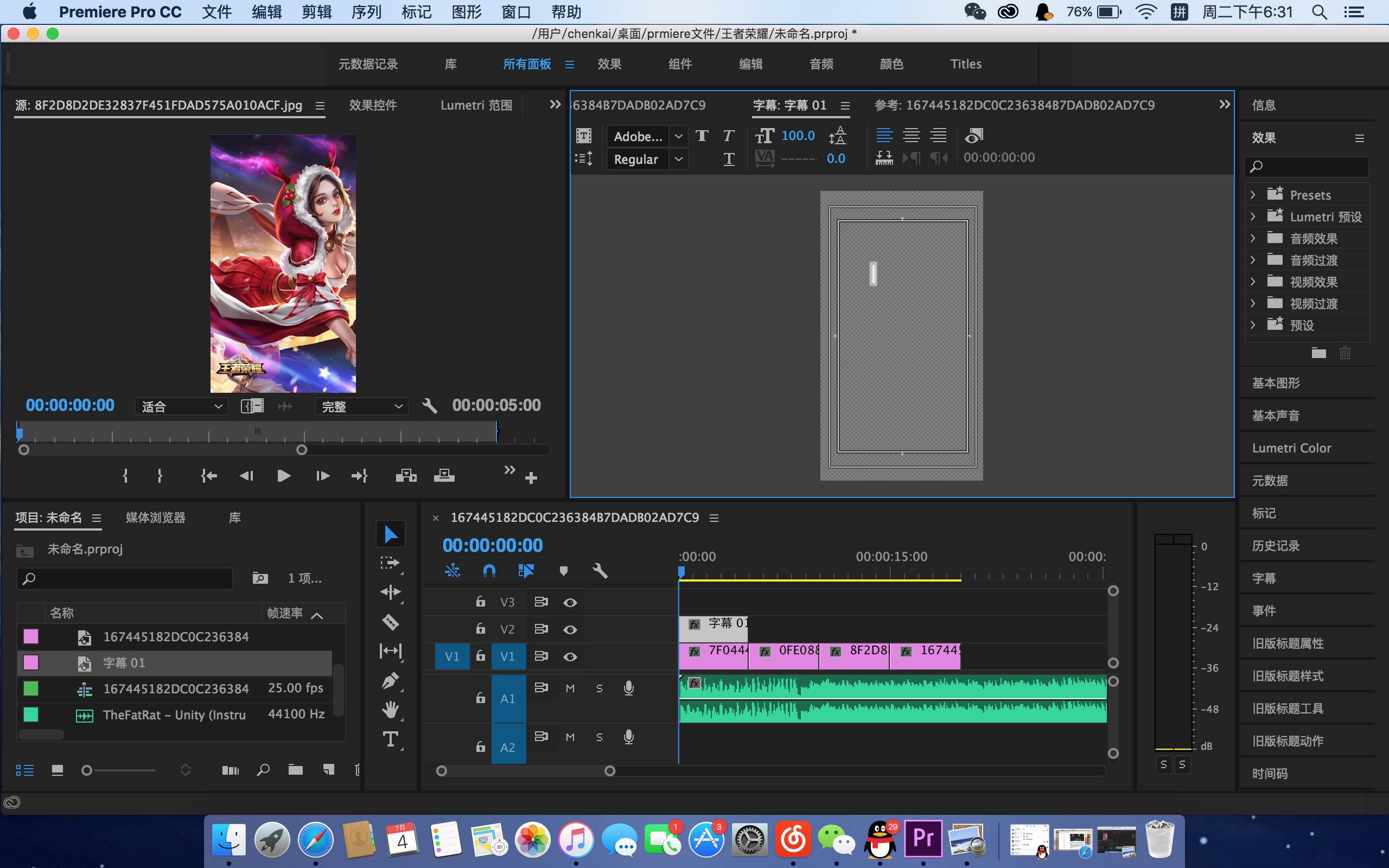Image resolution: width=1389 pixels, height=868 pixels.
Task: Select the Type tool in toolbar
Action: pyautogui.click(x=390, y=739)
